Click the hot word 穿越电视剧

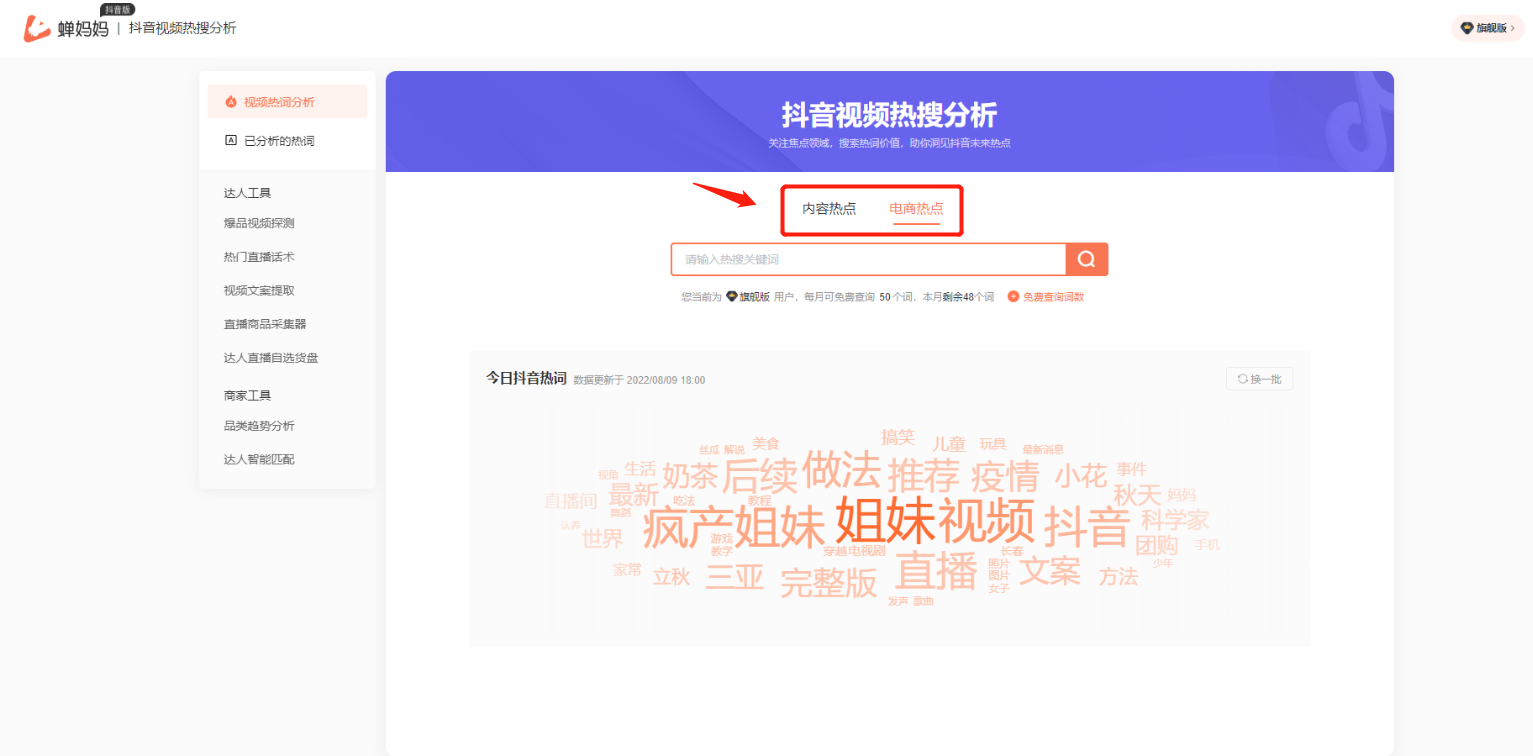tap(854, 551)
